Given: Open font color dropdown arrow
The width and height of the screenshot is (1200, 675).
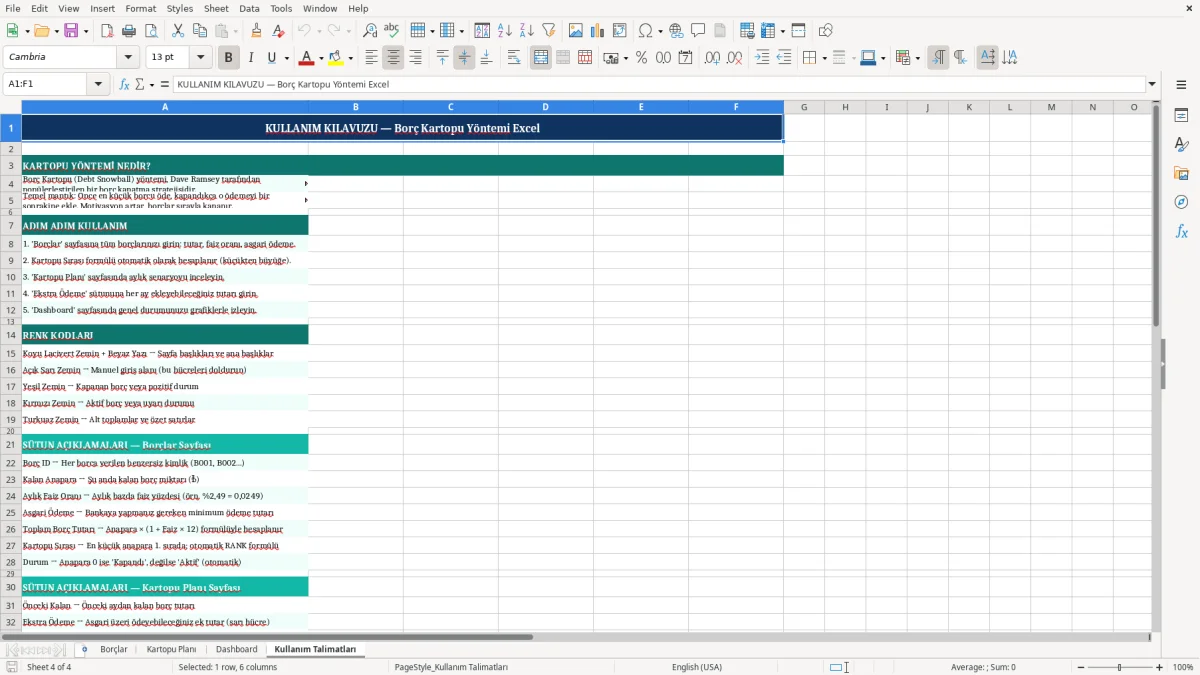Looking at the screenshot, I should 321,58.
